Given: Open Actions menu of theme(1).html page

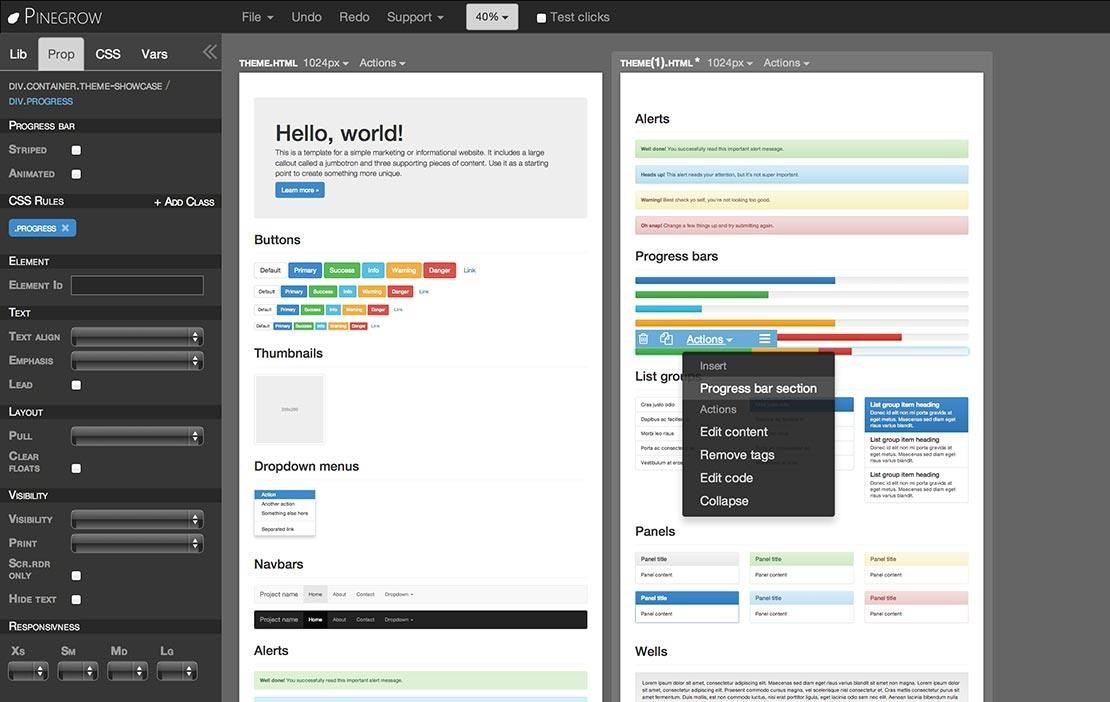Looking at the screenshot, I should pyautogui.click(x=786, y=63).
